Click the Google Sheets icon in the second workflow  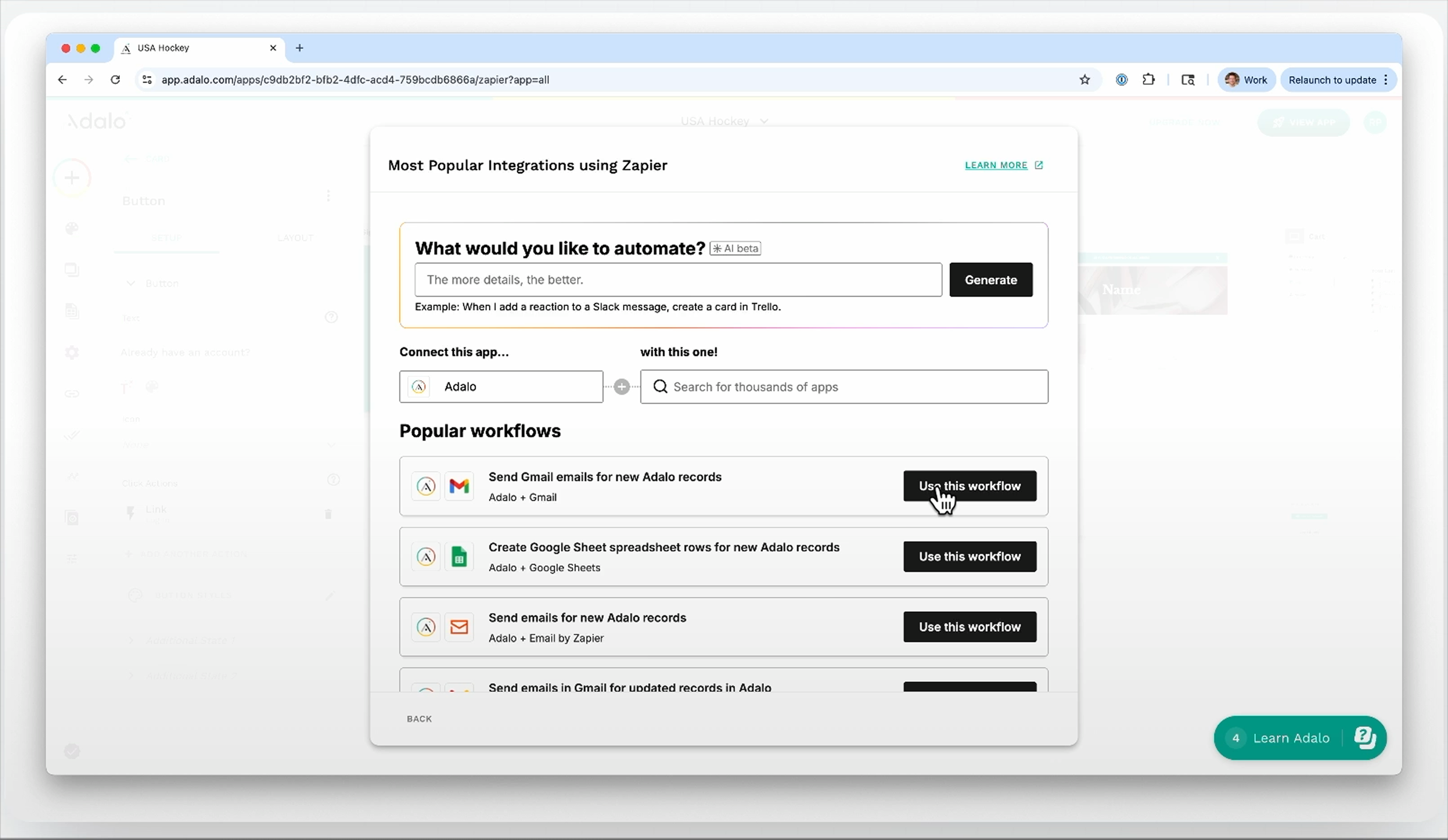459,557
